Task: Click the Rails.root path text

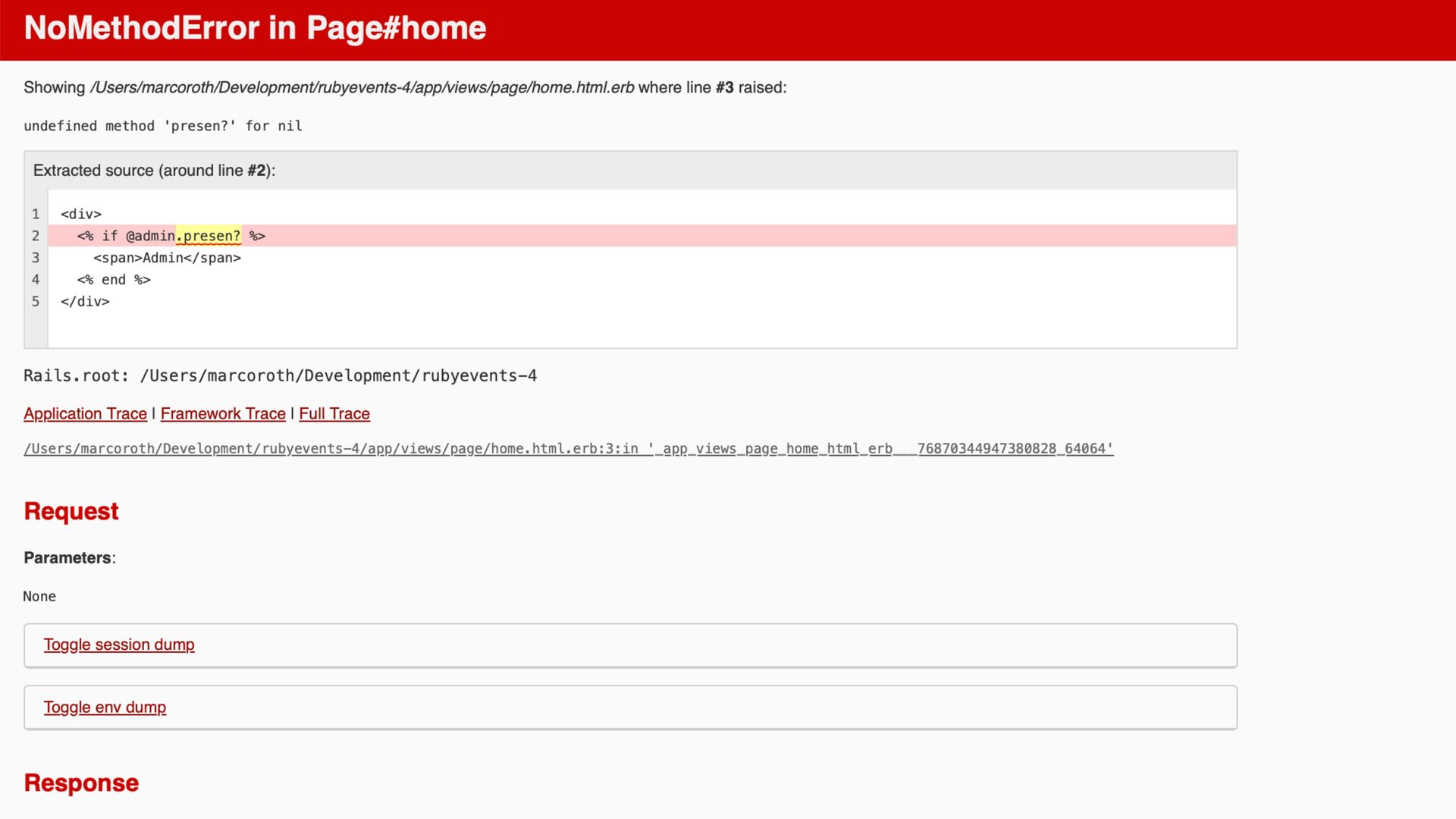Action: coord(280,375)
